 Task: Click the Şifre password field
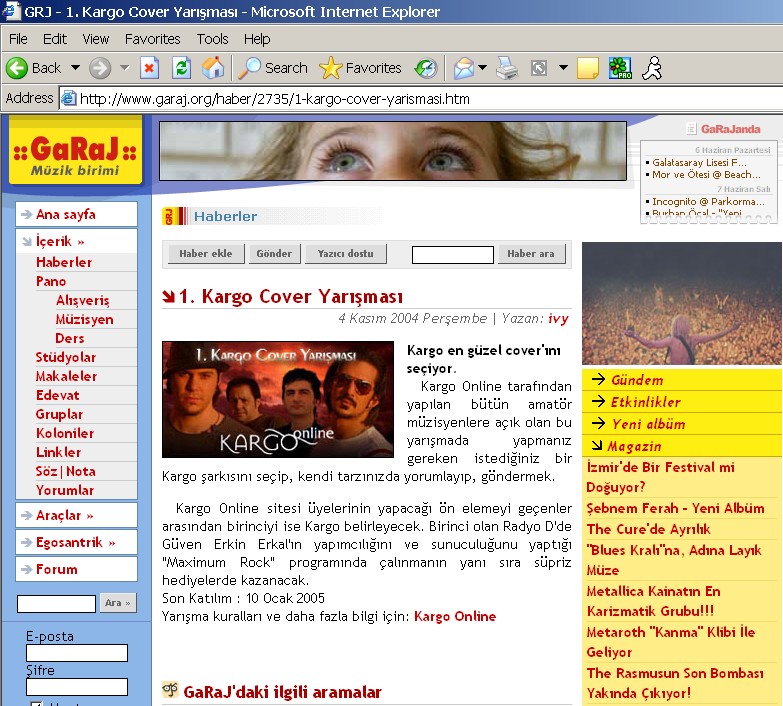click(77, 687)
